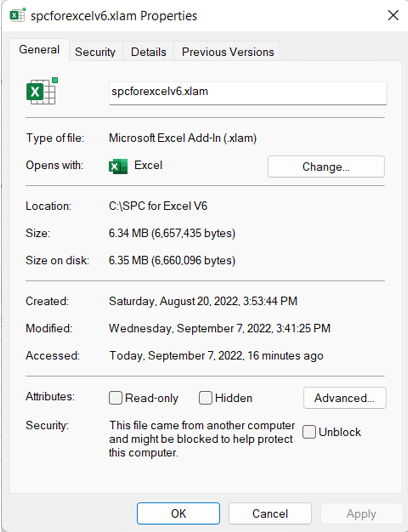Click the large Excel add-in file icon
Image resolution: width=408 pixels, height=532 pixels.
coord(42,91)
